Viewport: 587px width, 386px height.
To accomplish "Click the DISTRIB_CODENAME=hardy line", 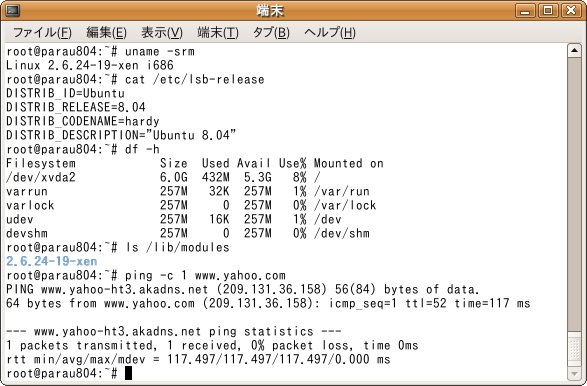I will (x=83, y=121).
